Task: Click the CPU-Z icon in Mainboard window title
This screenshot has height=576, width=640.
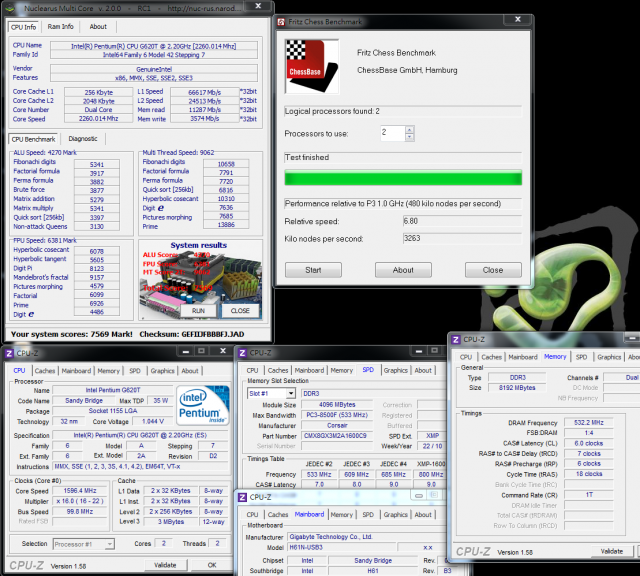Action: pos(242,497)
